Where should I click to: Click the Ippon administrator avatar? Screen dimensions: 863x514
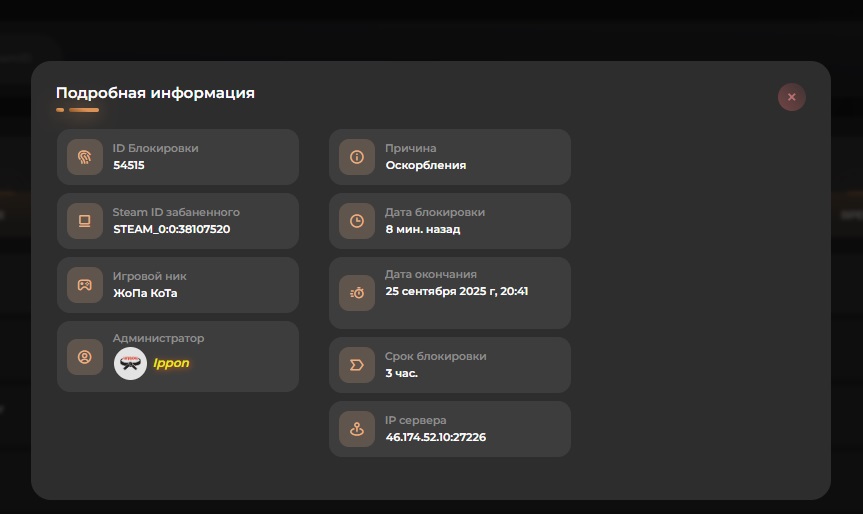(130, 363)
